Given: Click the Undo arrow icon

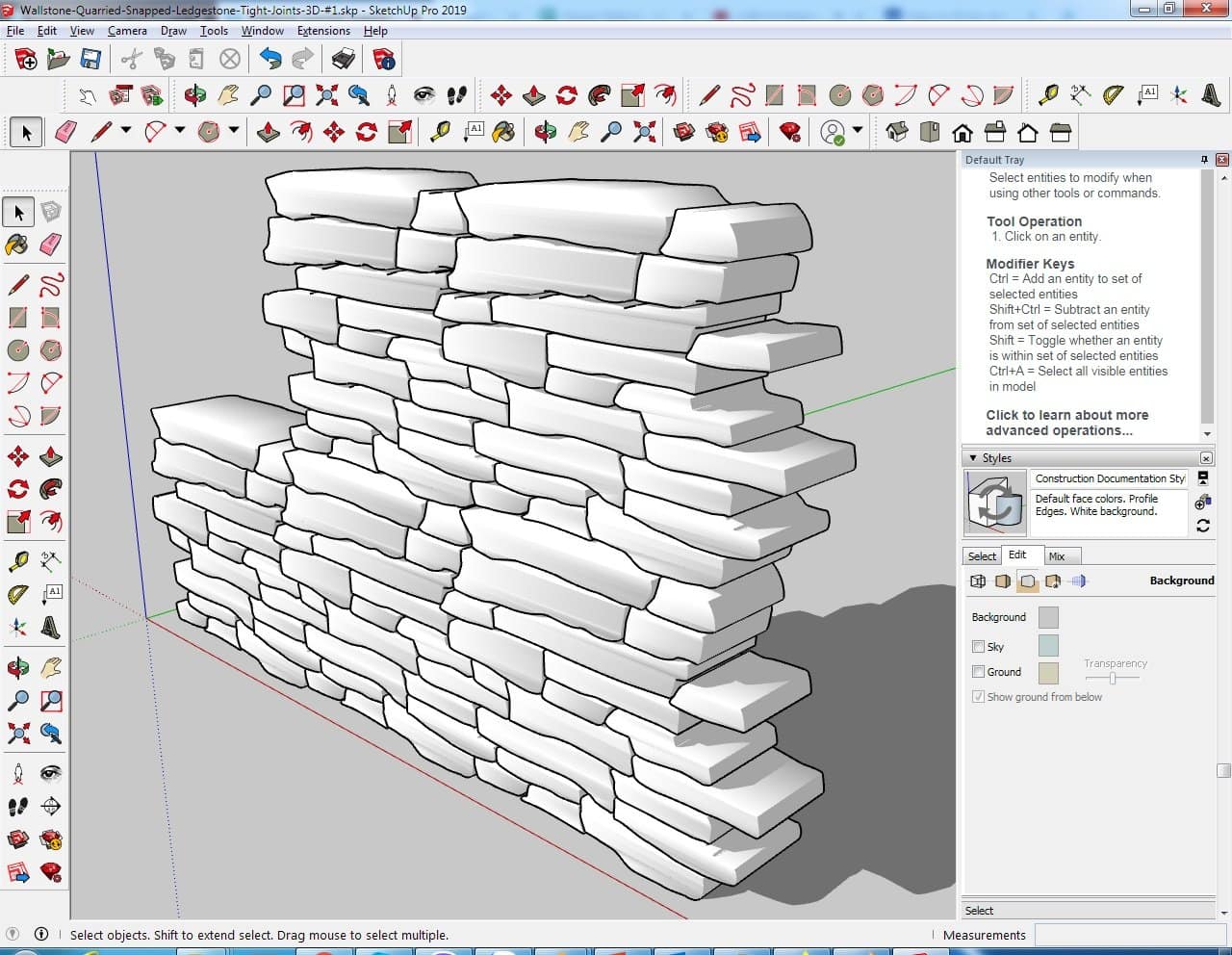Looking at the screenshot, I should click(270, 60).
